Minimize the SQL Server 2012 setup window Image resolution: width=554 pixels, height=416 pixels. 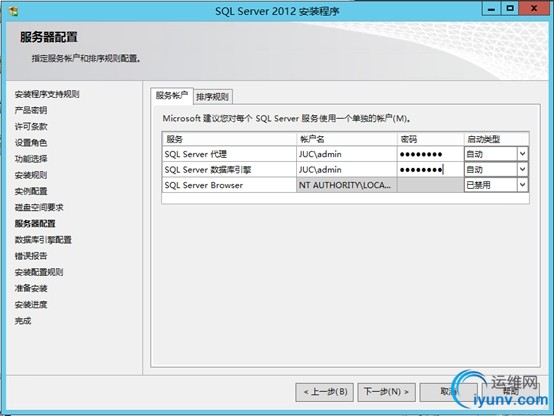(x=491, y=9)
